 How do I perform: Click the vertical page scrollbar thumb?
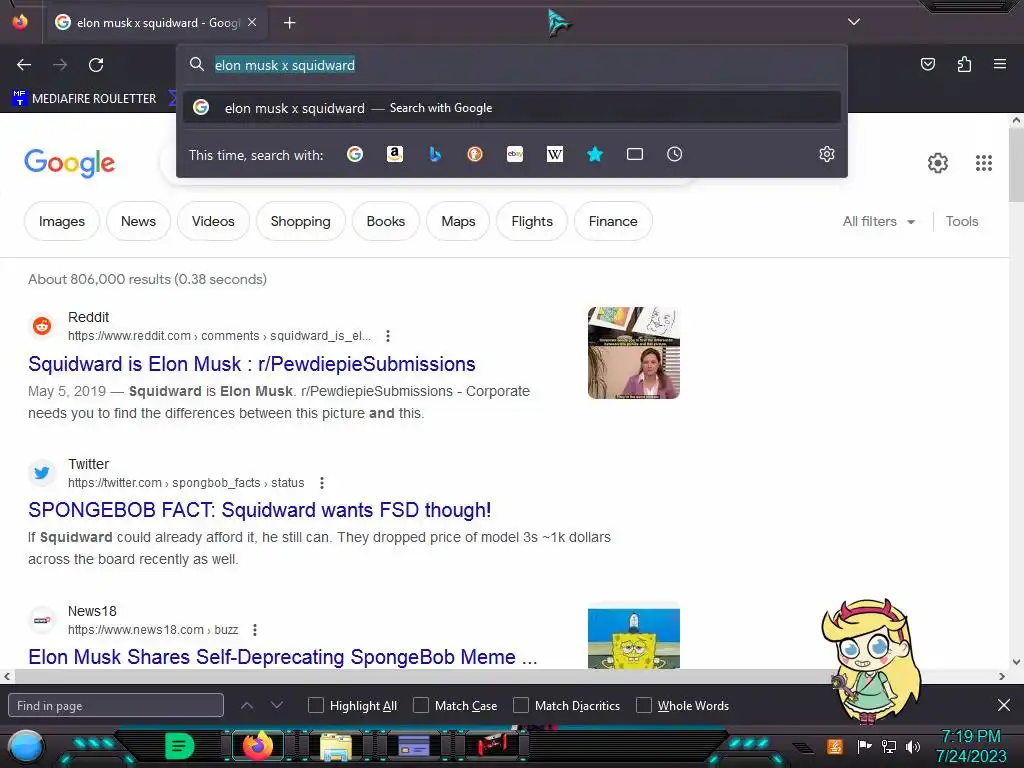tap(1016, 165)
